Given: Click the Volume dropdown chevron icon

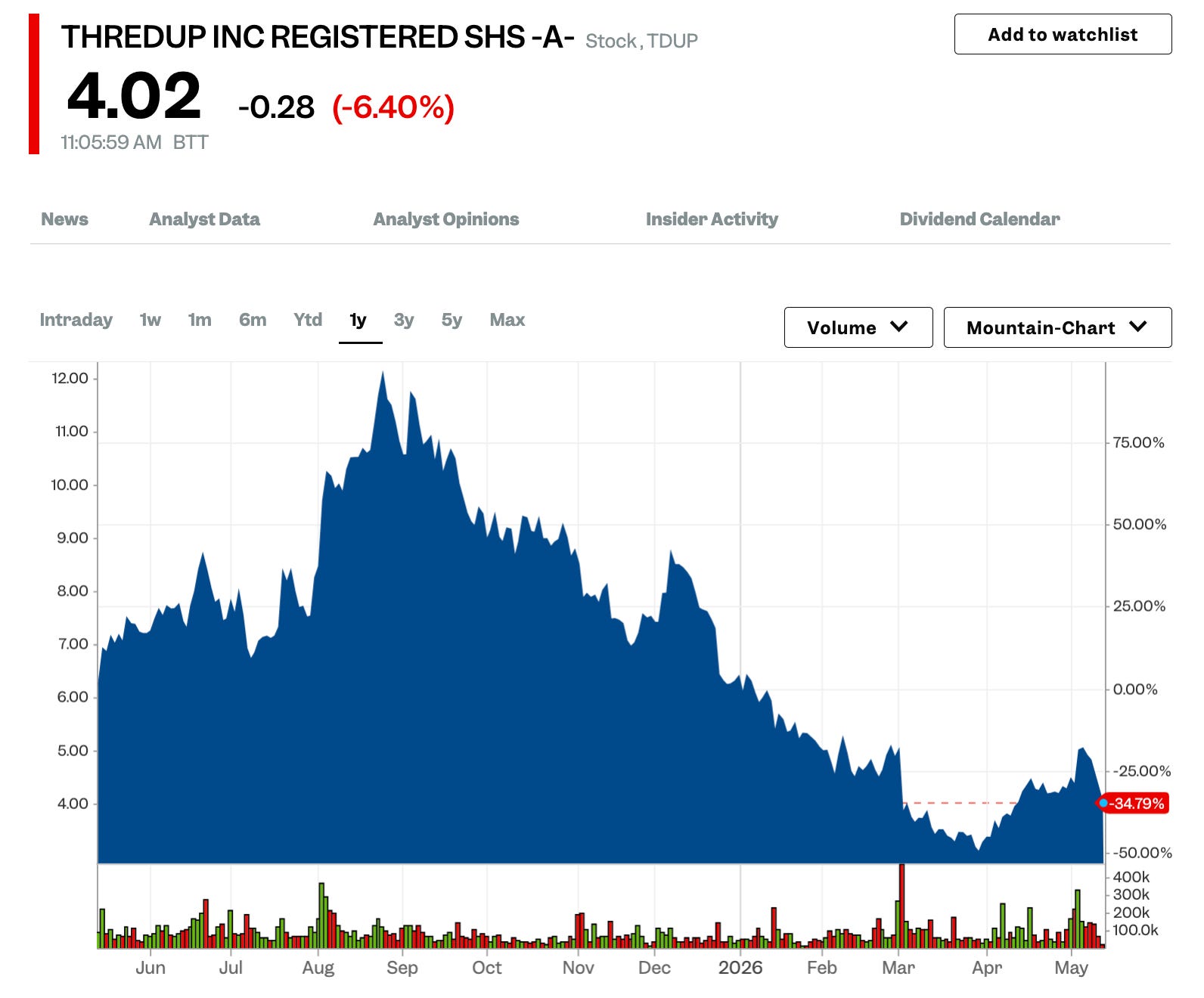Looking at the screenshot, I should [898, 327].
